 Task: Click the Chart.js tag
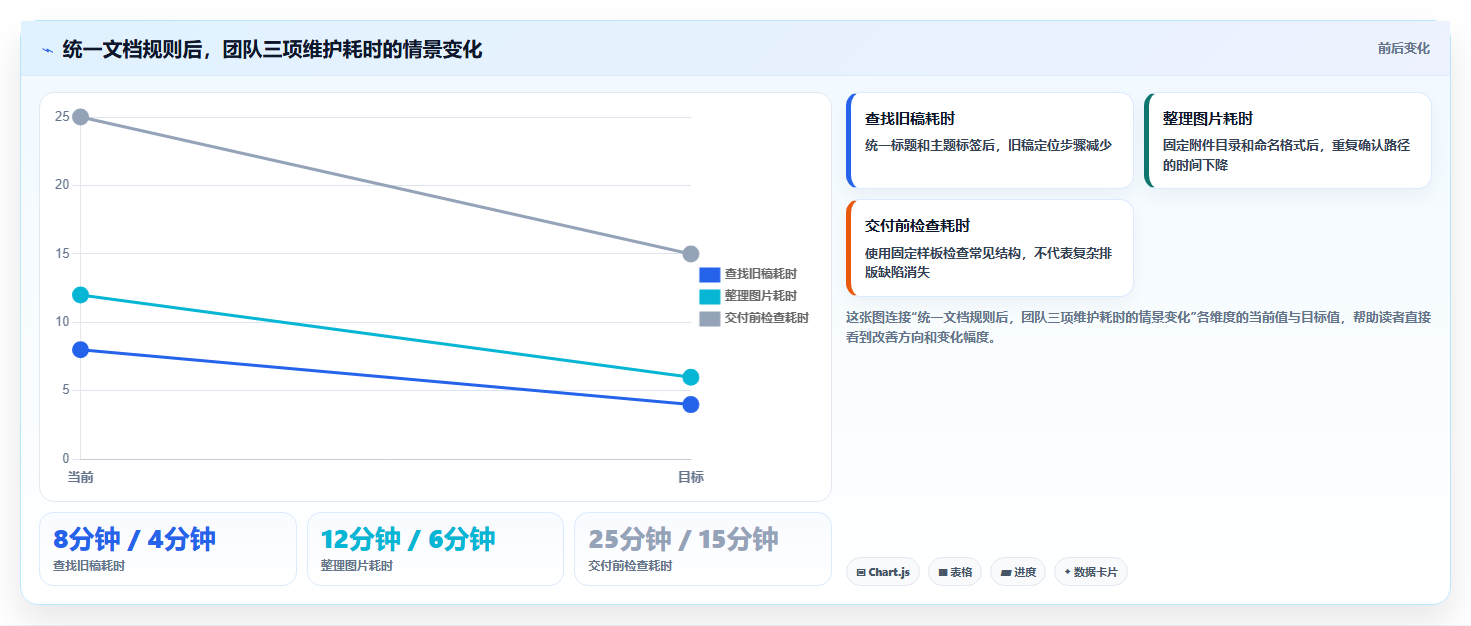point(883,572)
